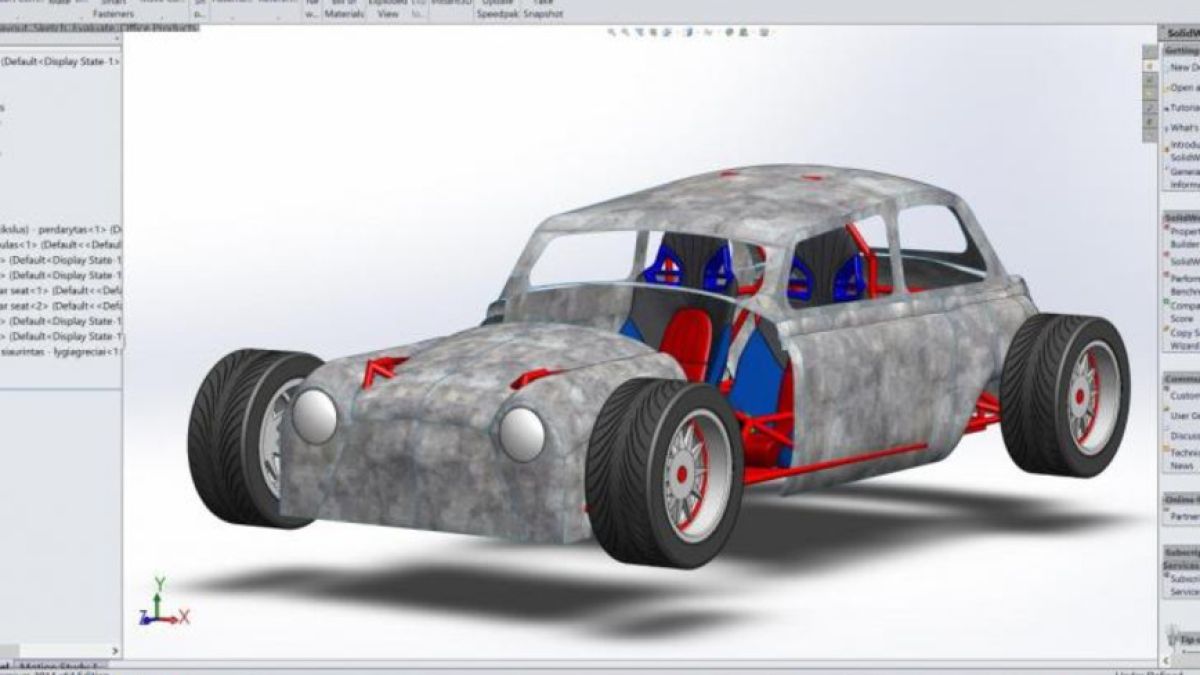This screenshot has height=675, width=1200.
Task: Click the feature tree horizontal scrollbar right arrow
Action: pyautogui.click(x=114, y=651)
